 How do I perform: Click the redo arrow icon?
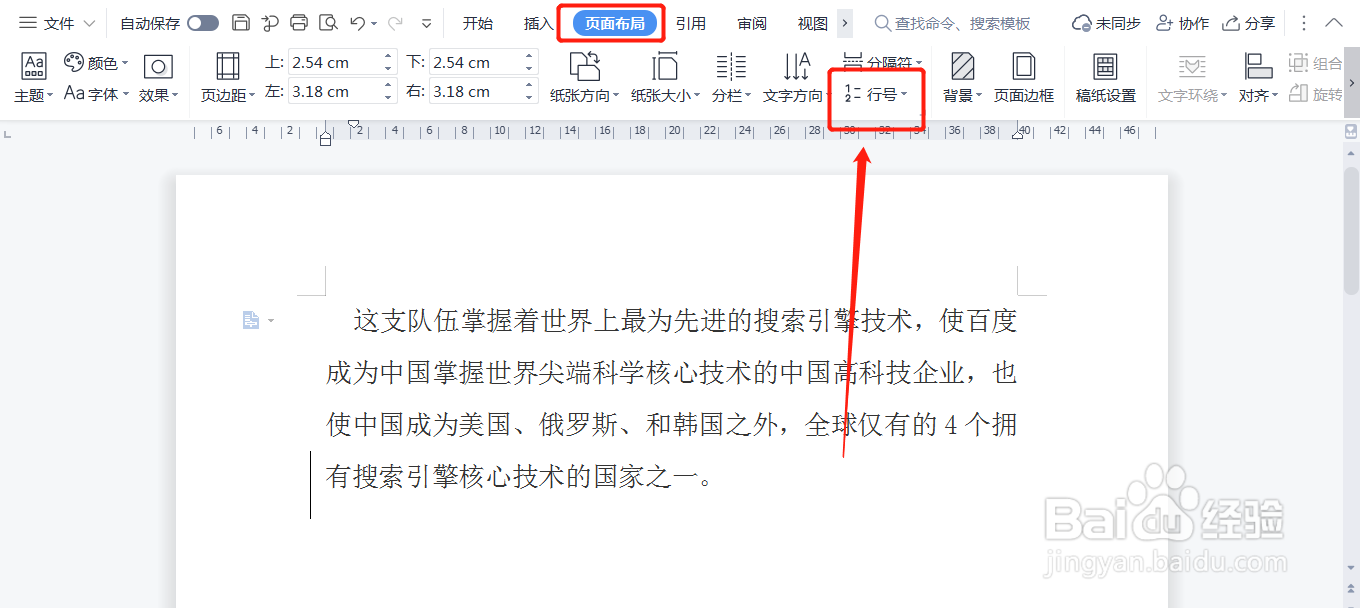click(395, 23)
